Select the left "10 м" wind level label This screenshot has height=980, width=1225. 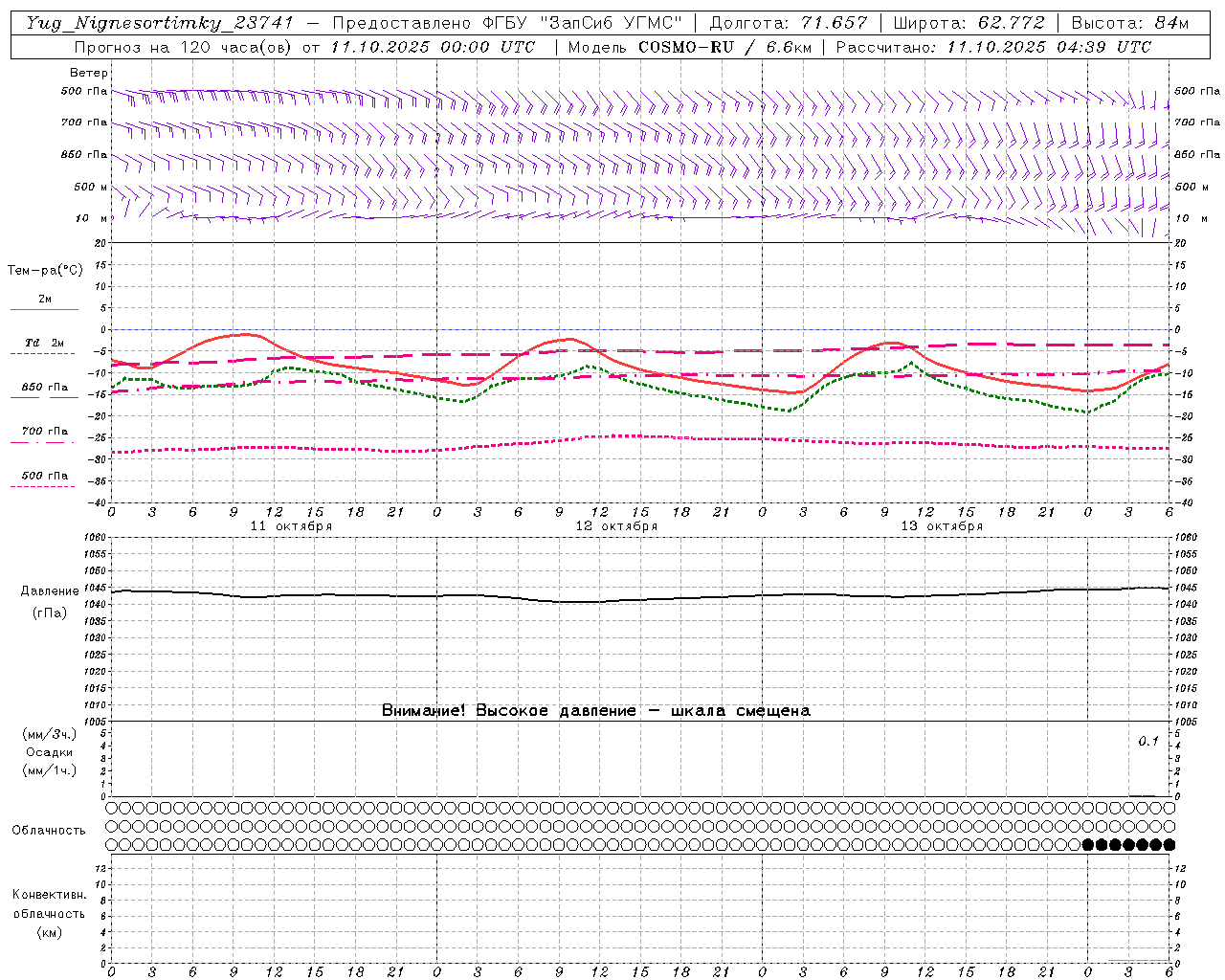coord(91,218)
